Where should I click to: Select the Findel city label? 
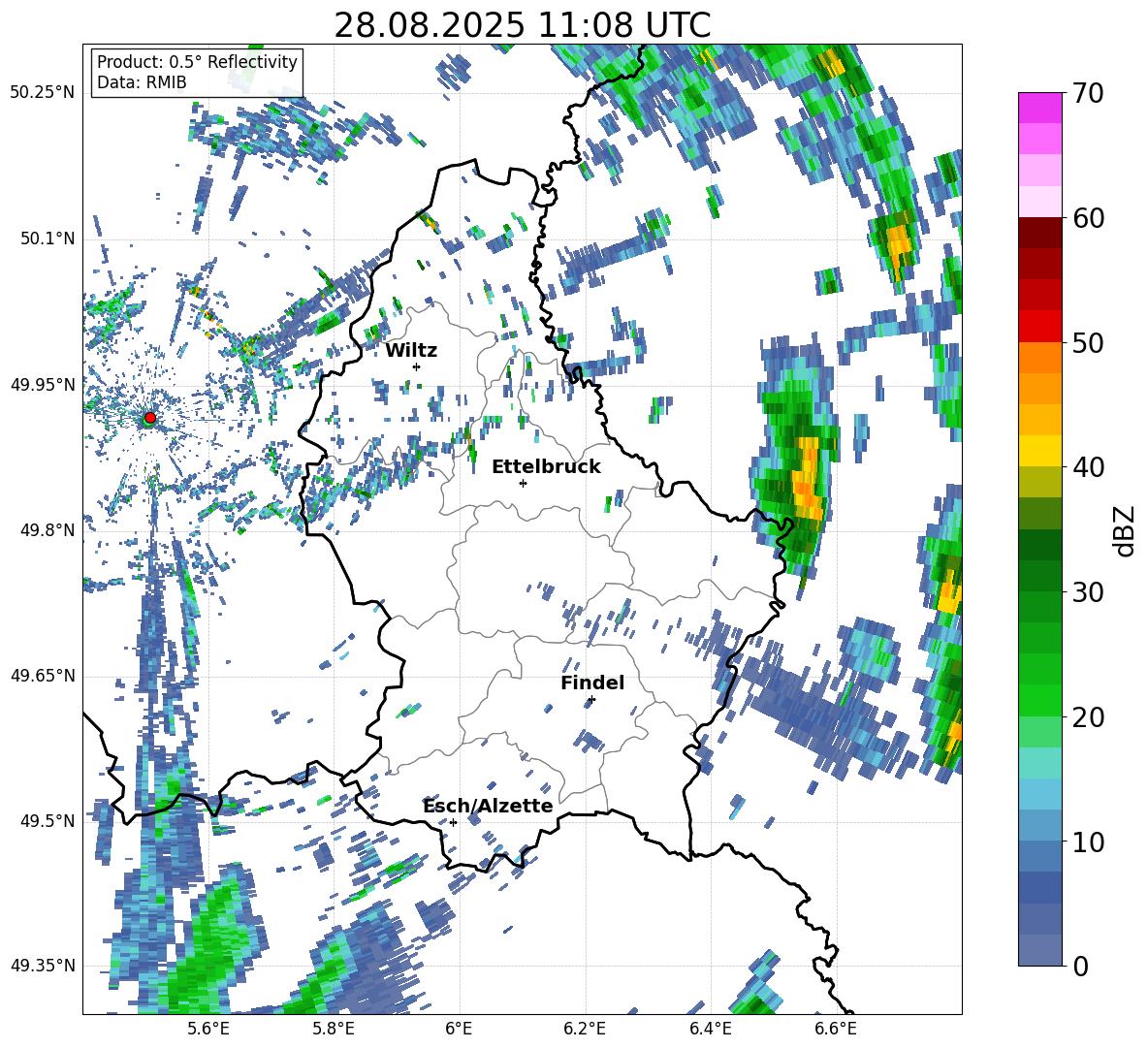pyautogui.click(x=592, y=683)
